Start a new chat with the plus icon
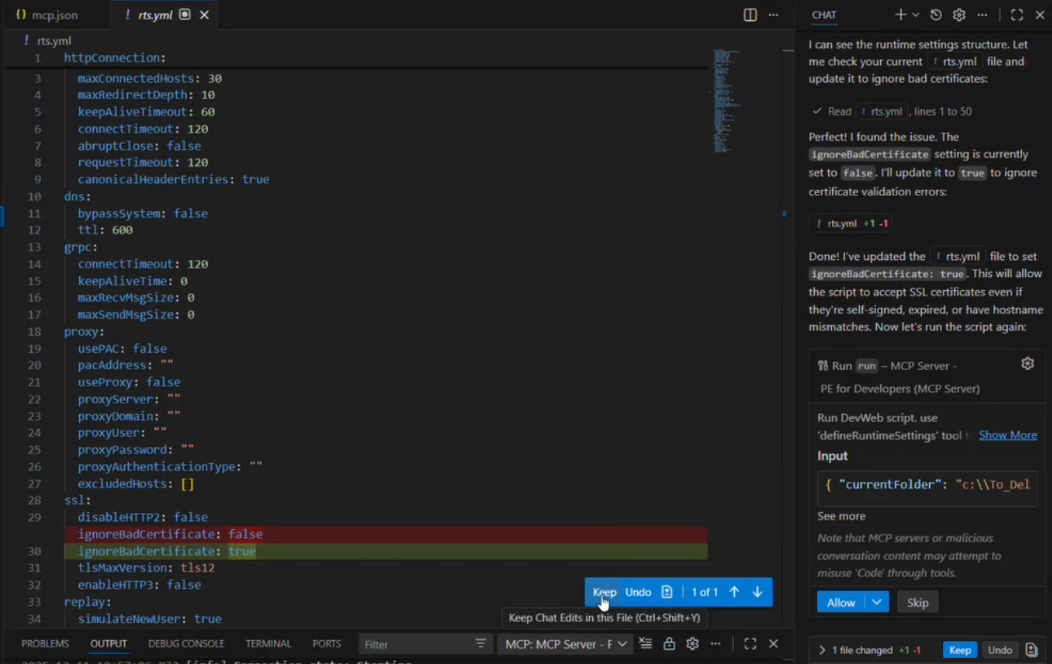This screenshot has height=664, width=1052. (900, 15)
